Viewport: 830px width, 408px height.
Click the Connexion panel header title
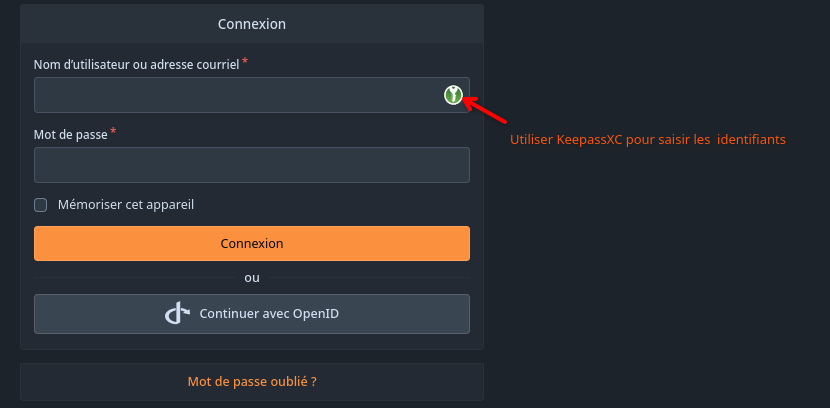tap(252, 24)
